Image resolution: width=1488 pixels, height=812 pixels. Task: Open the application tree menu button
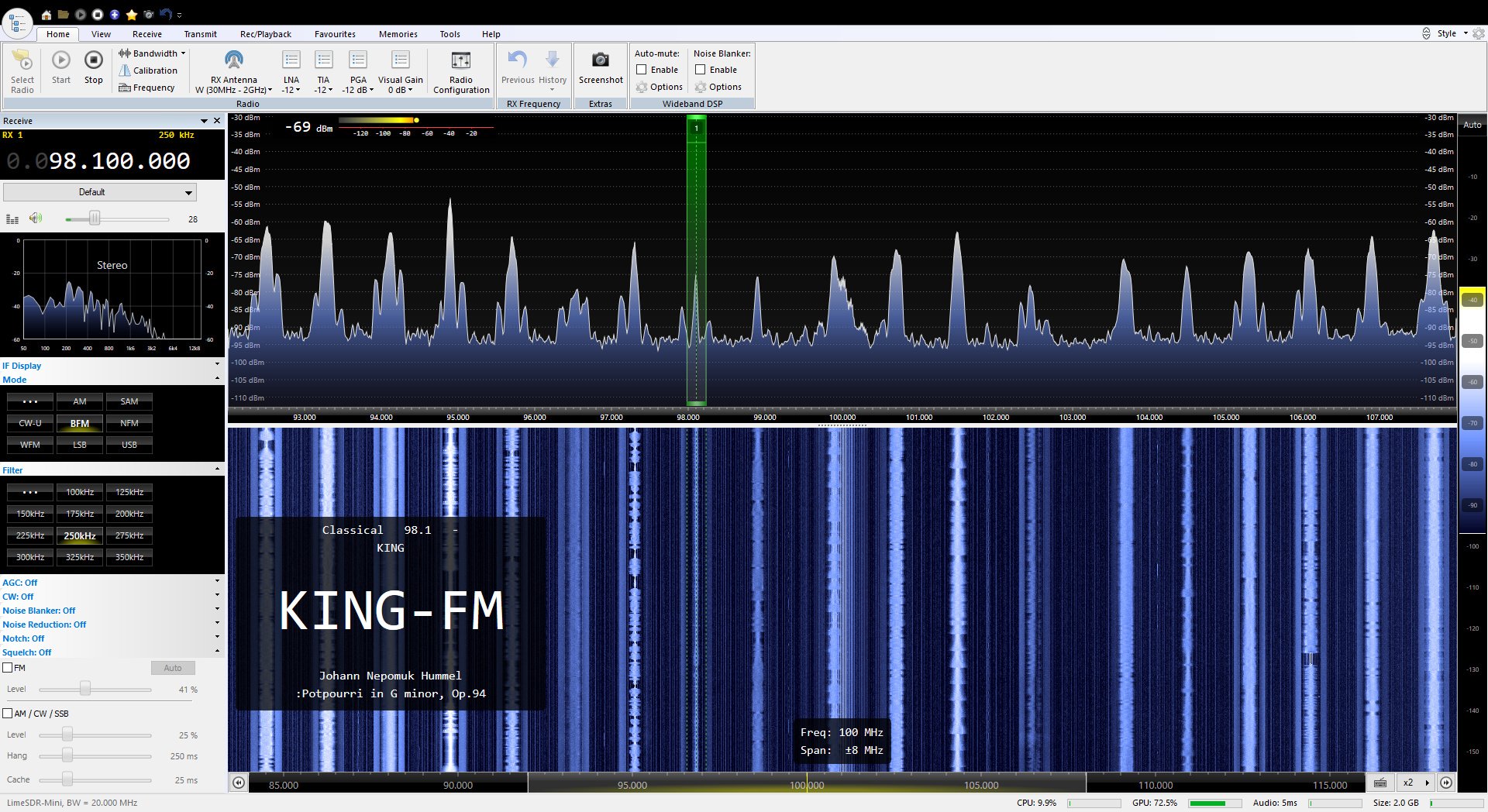point(17,23)
